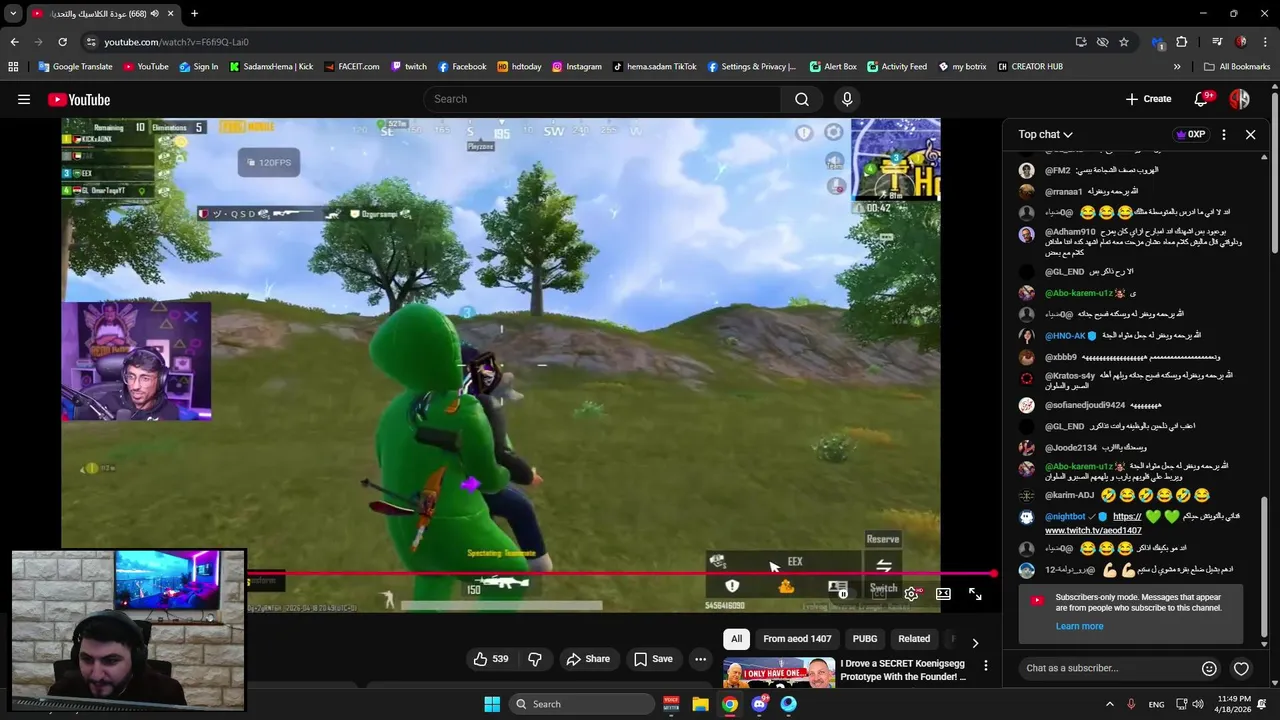Open YouTube notifications bell
The image size is (1280, 720).
click(x=1203, y=99)
